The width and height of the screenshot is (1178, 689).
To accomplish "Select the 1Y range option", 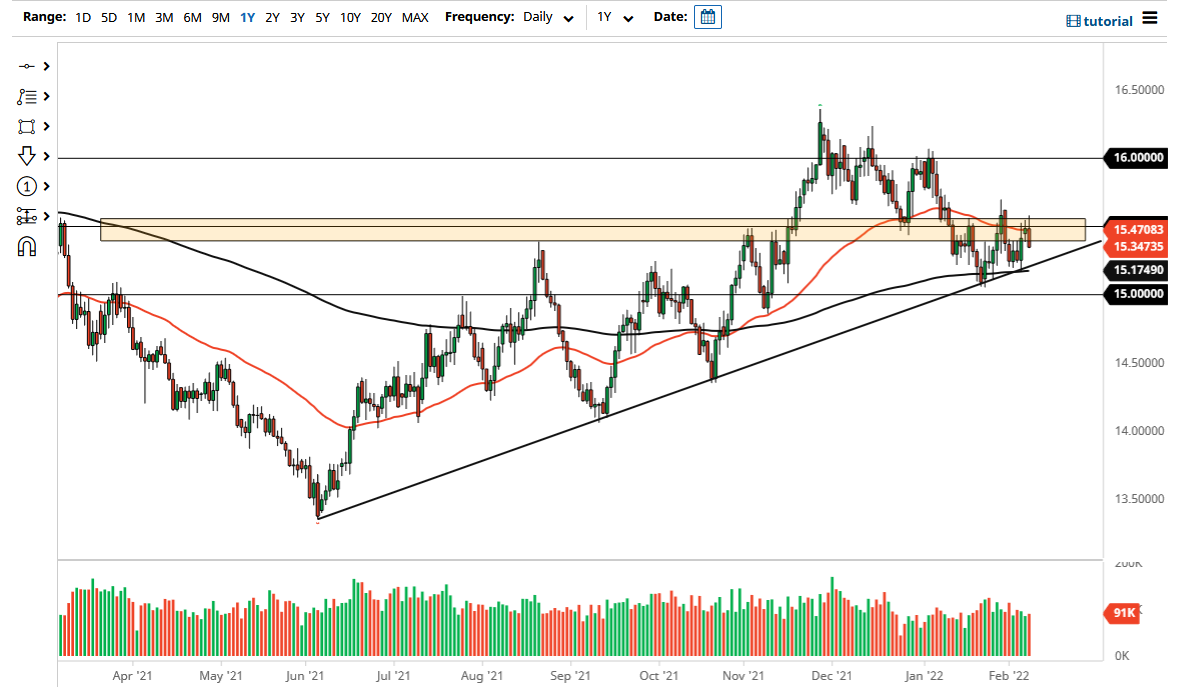I will point(247,17).
